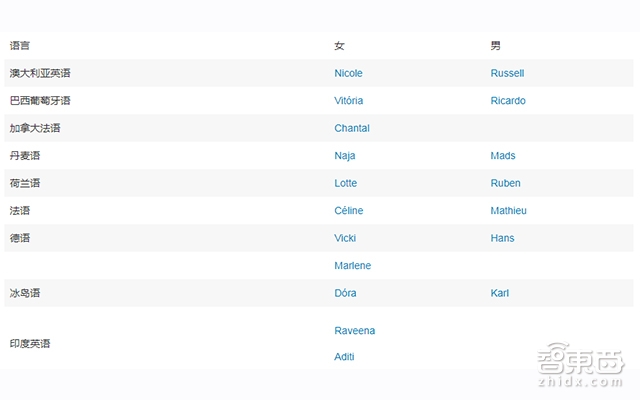640x400 pixels.
Task: Open the Raveena voice link
Action: [x=355, y=330]
